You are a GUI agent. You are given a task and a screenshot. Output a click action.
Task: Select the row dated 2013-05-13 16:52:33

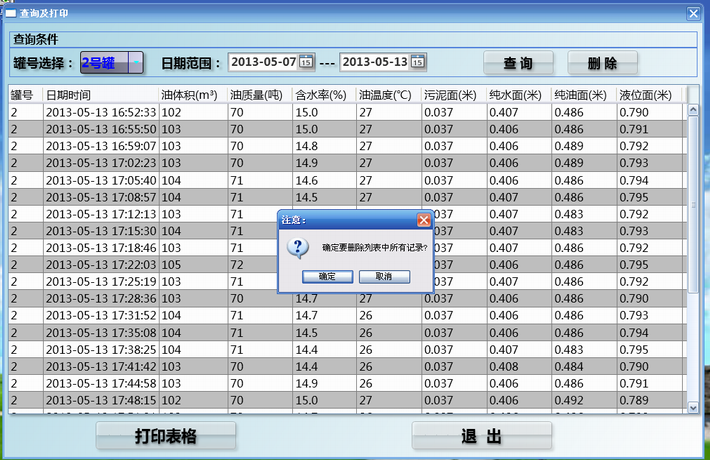[100, 113]
